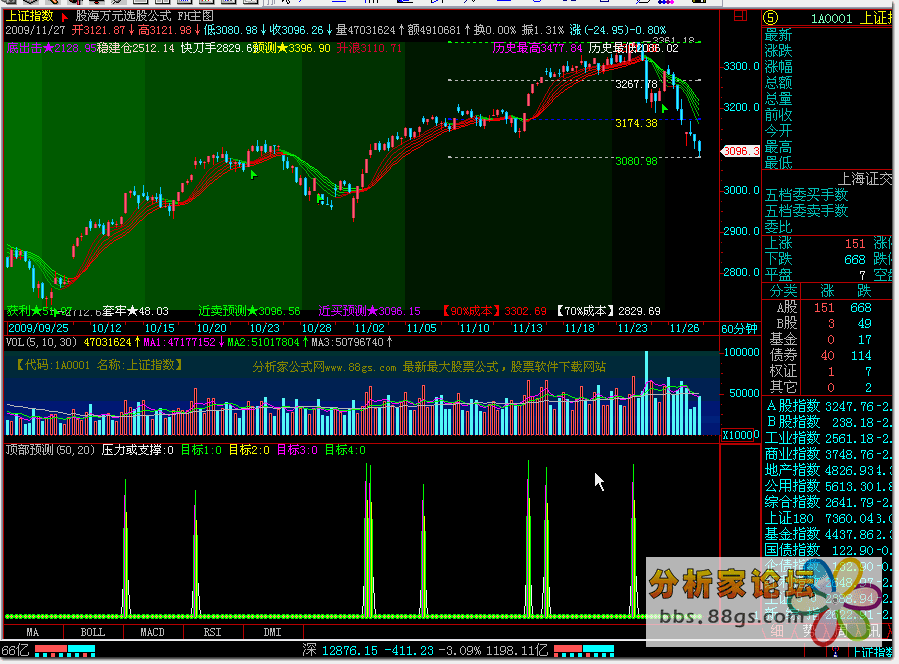
Task: Click the X10000 volume scale label
Action: tap(739, 435)
